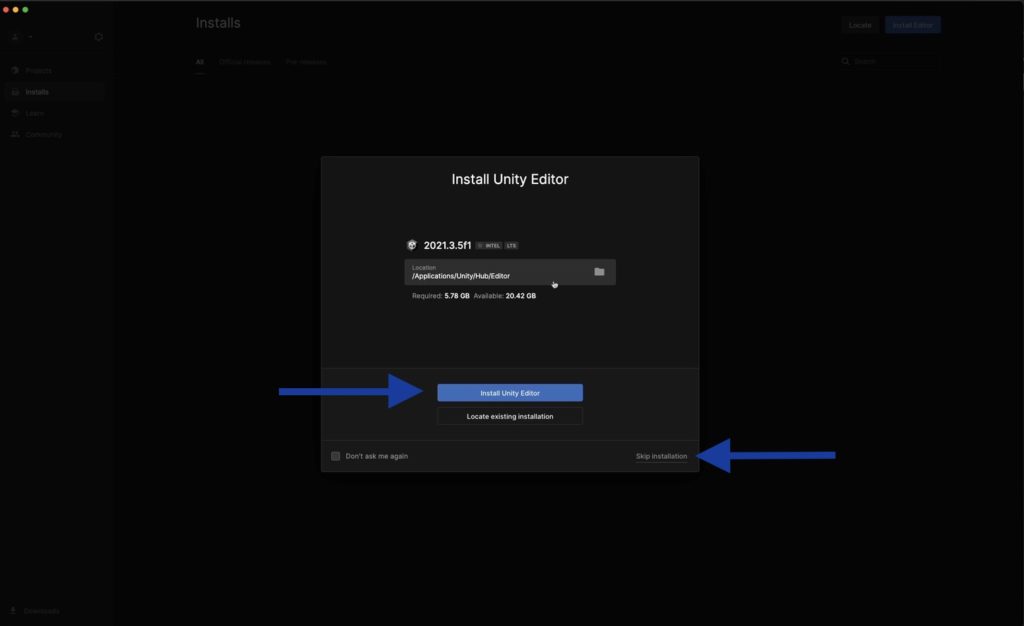Viewport: 1024px width, 626px height.
Task: Click the Unity logo beside version 2021.3.5f1
Action: click(x=412, y=245)
